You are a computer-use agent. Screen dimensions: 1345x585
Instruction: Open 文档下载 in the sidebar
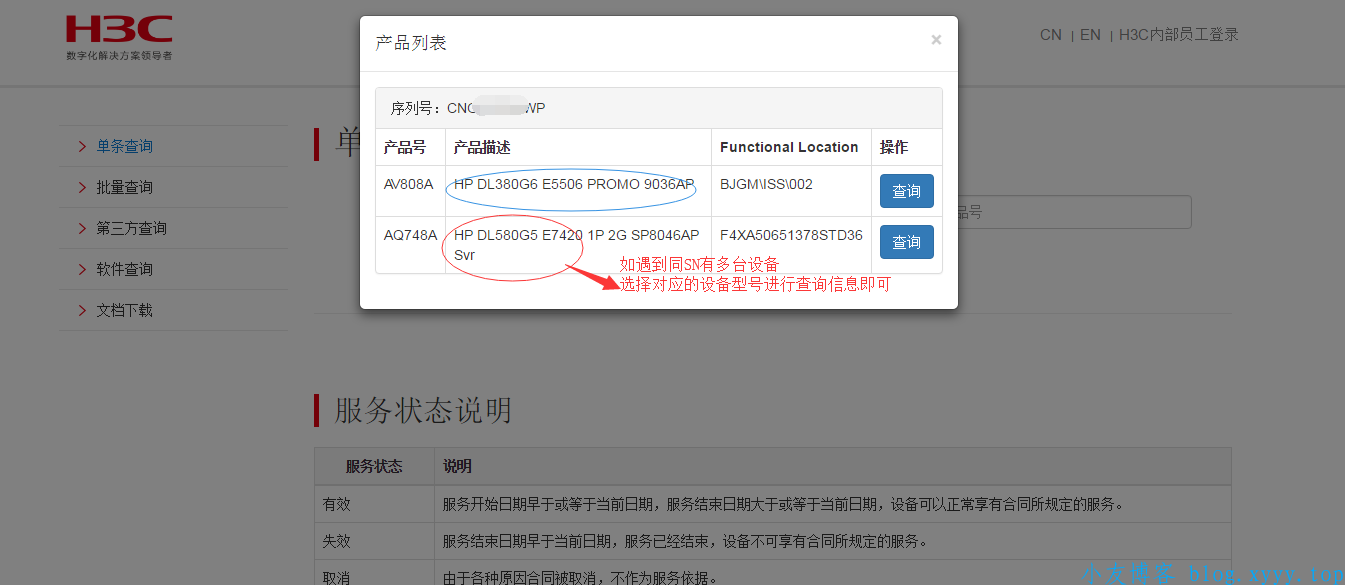pos(124,311)
